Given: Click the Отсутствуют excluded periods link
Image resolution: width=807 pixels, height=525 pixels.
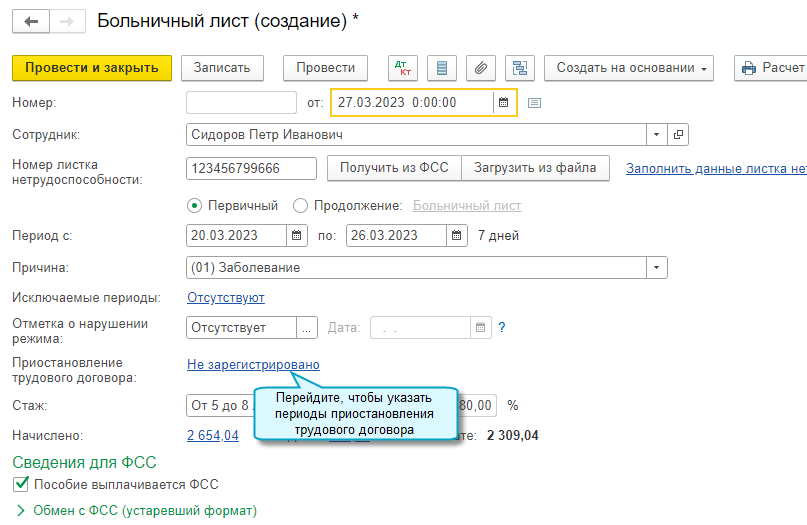Looking at the screenshot, I should pyautogui.click(x=226, y=298).
